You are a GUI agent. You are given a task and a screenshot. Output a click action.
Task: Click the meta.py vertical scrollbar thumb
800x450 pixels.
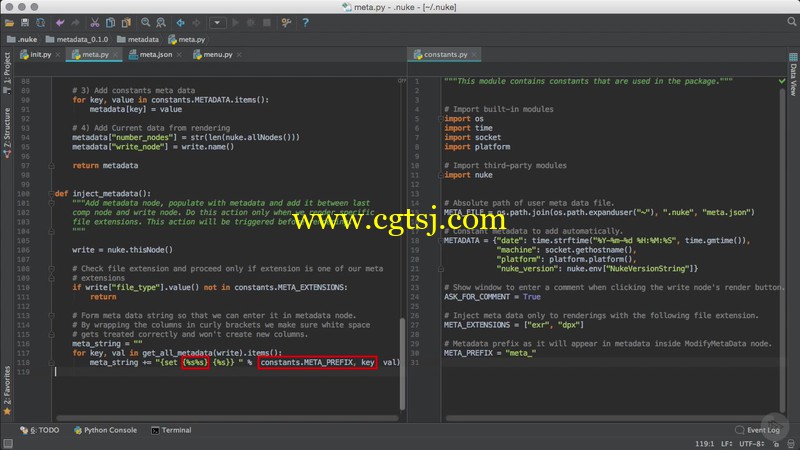pyautogui.click(x=402, y=364)
